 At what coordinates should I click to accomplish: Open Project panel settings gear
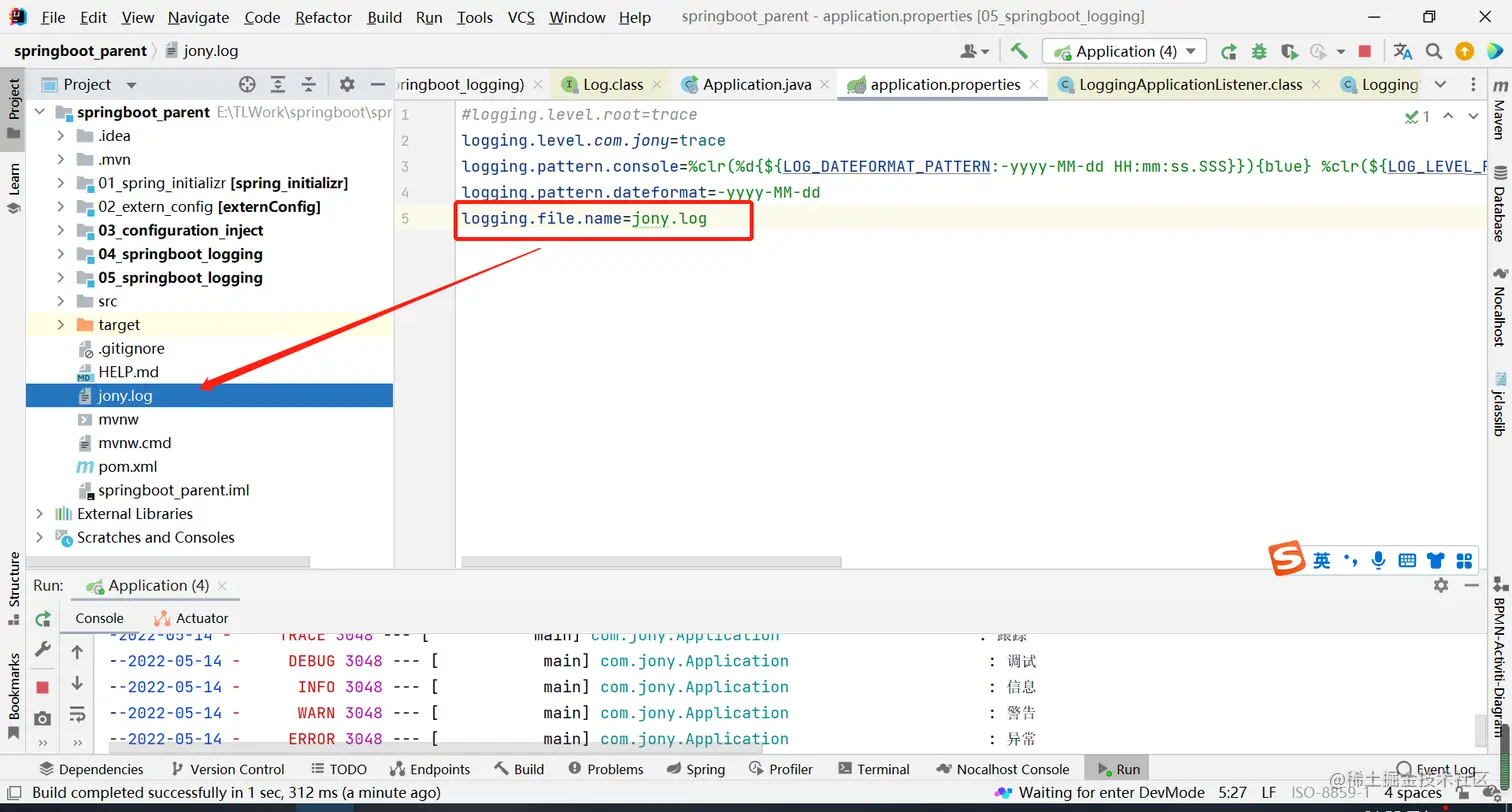click(347, 85)
